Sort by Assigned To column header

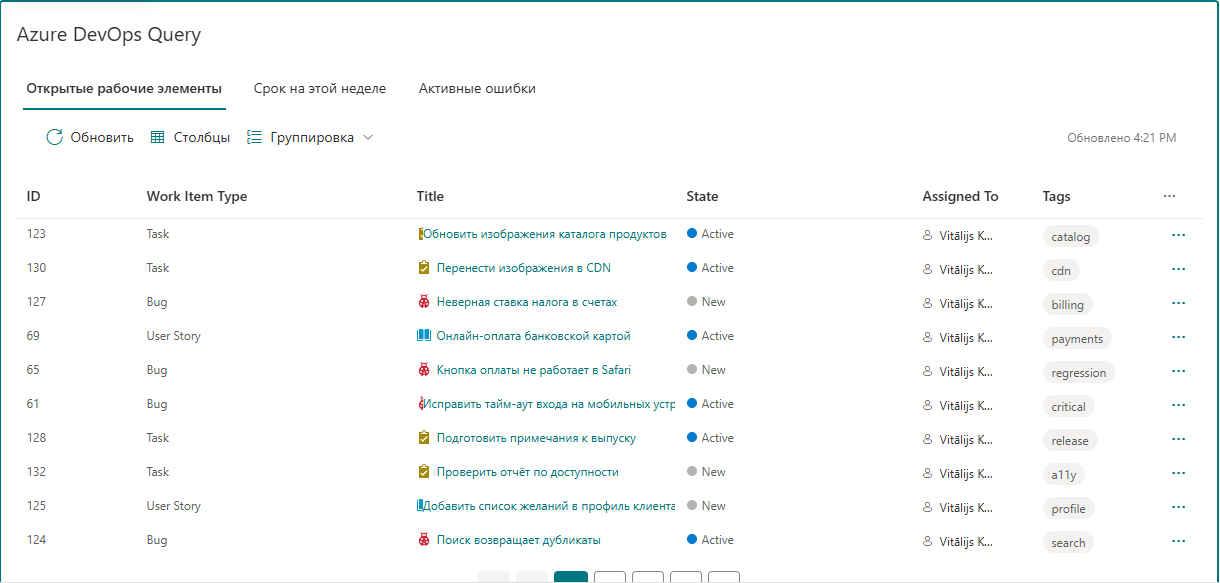(x=960, y=196)
